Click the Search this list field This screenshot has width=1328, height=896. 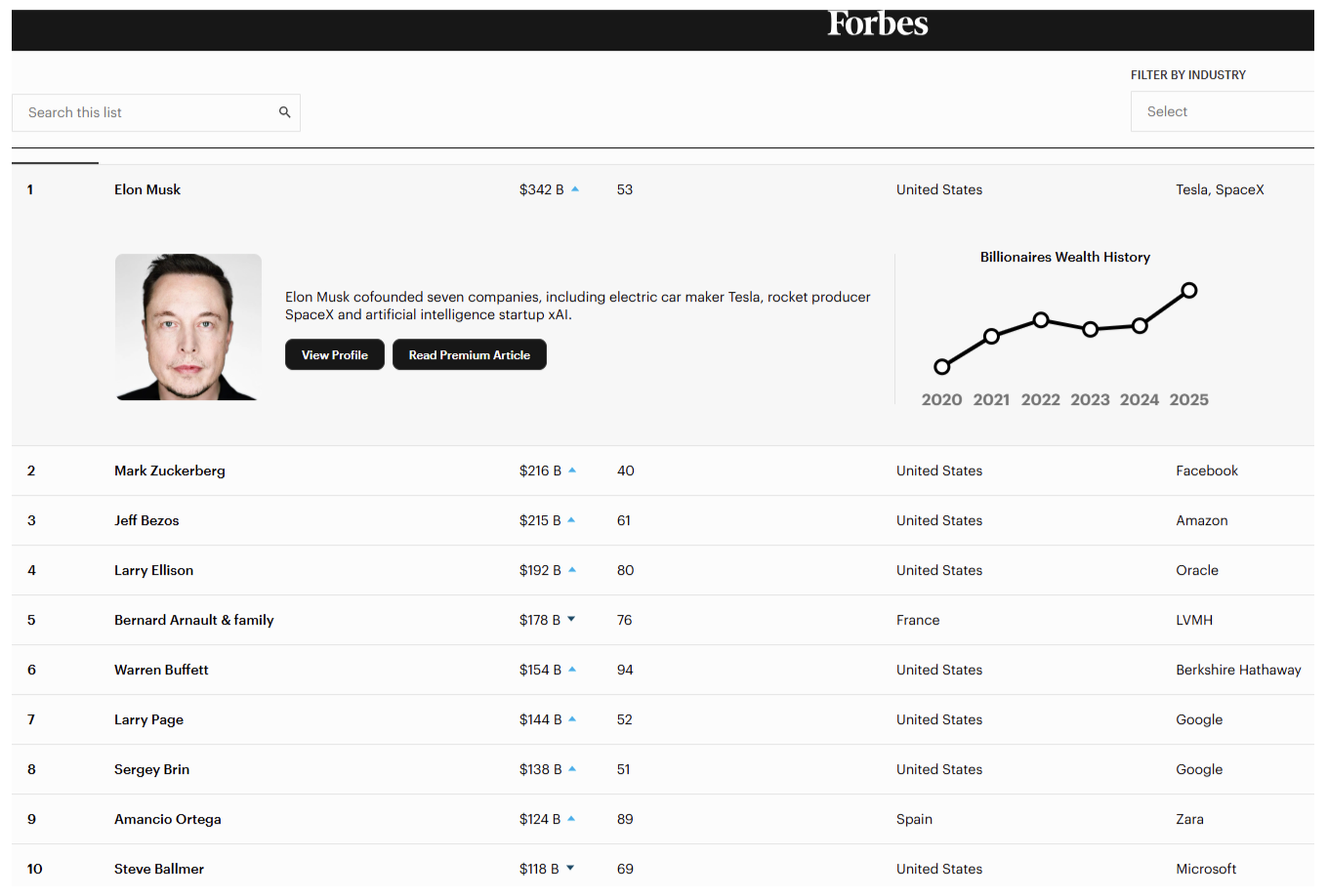click(156, 112)
